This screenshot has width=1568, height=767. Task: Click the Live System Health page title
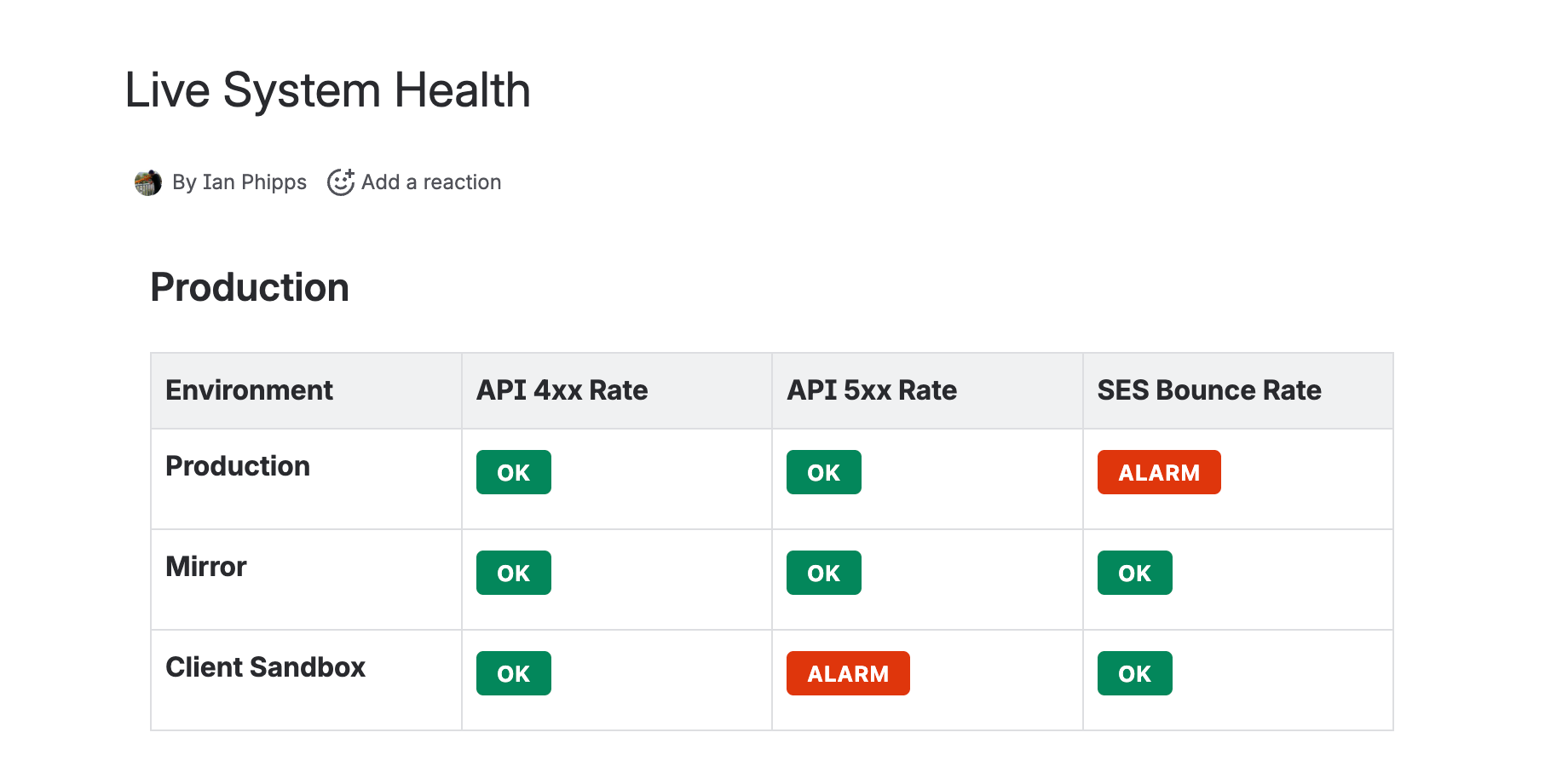pyautogui.click(x=328, y=89)
